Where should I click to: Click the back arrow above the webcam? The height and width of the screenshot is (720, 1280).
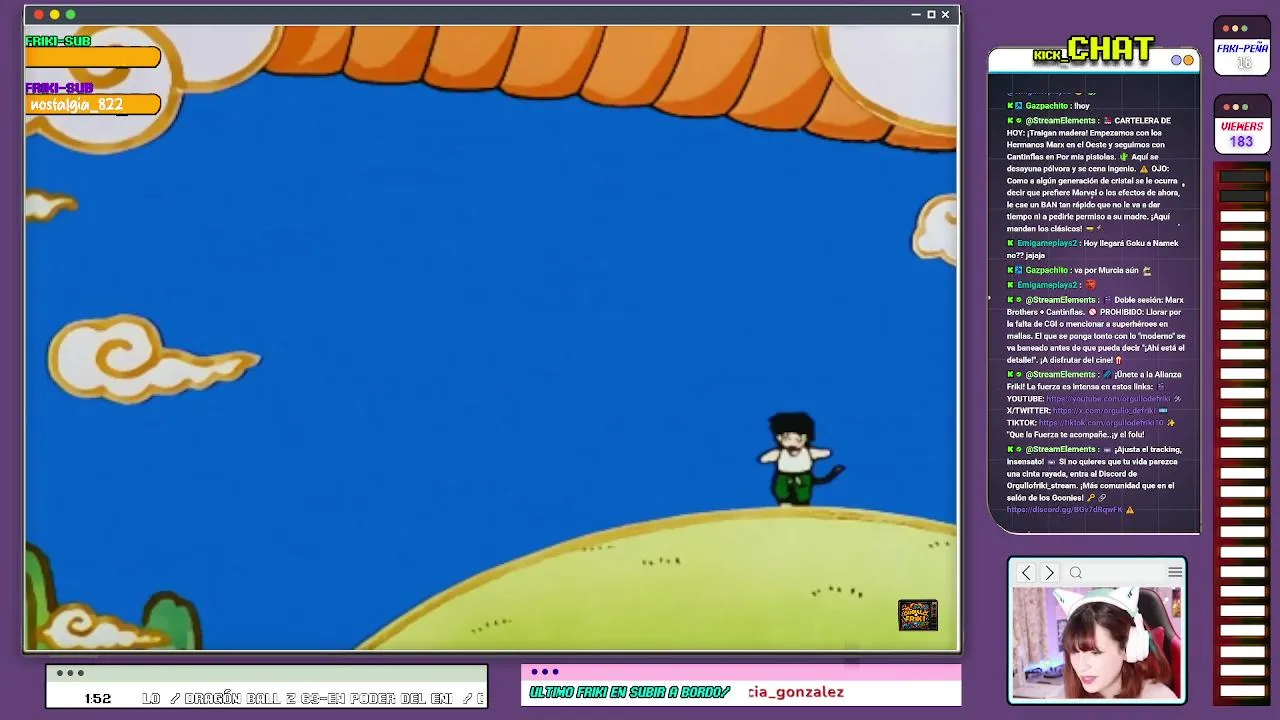1026,573
